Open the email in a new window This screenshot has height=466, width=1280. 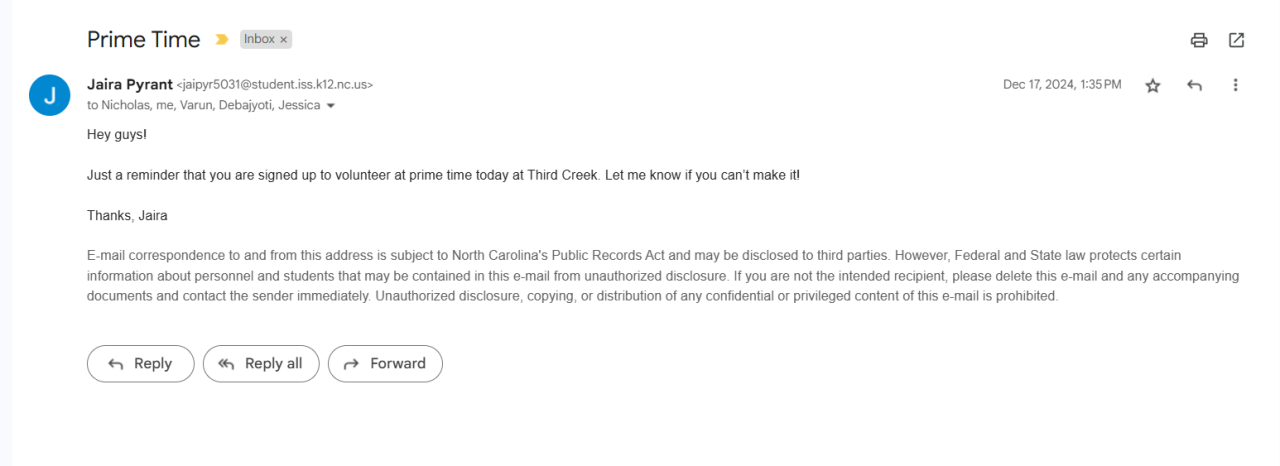1236,40
